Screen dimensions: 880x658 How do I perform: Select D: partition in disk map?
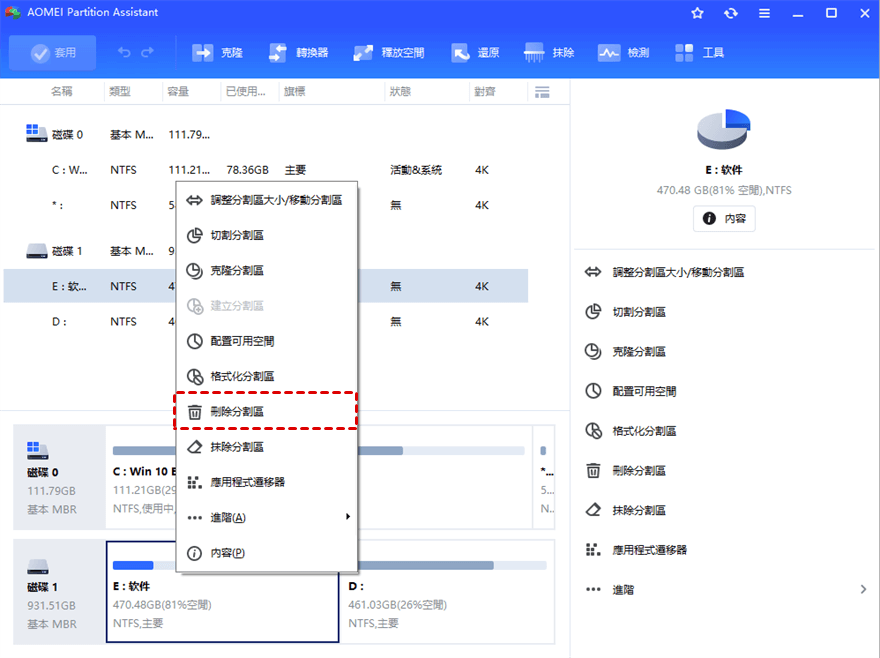coord(447,592)
